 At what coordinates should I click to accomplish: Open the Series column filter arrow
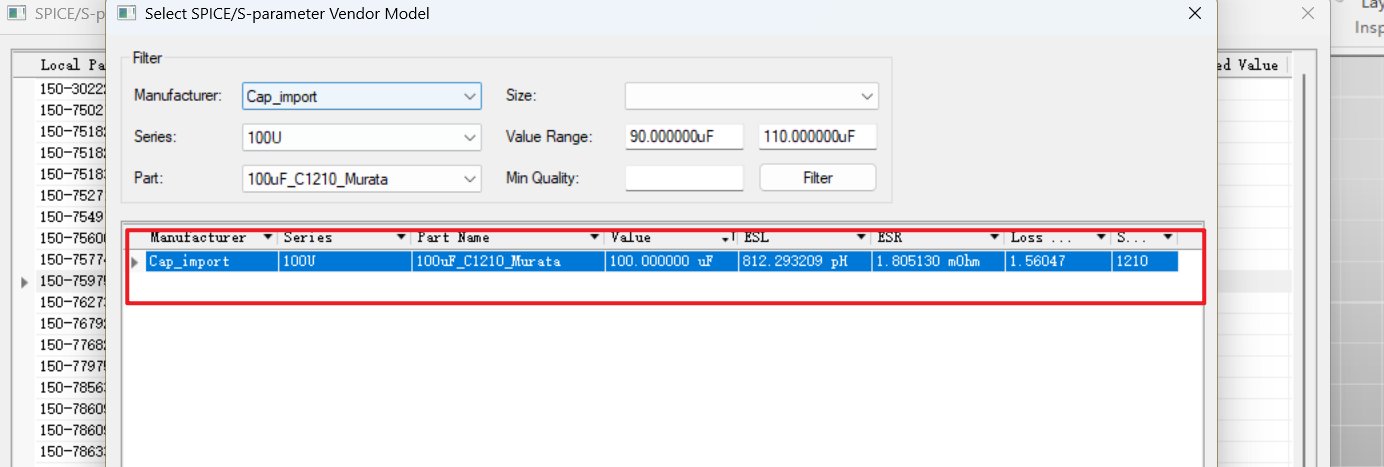pyautogui.click(x=401, y=238)
